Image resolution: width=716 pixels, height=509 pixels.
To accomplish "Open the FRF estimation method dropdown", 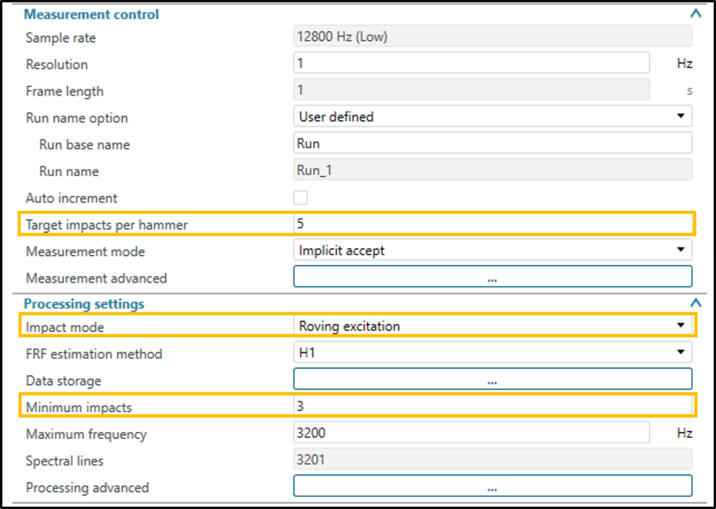I will (492, 353).
